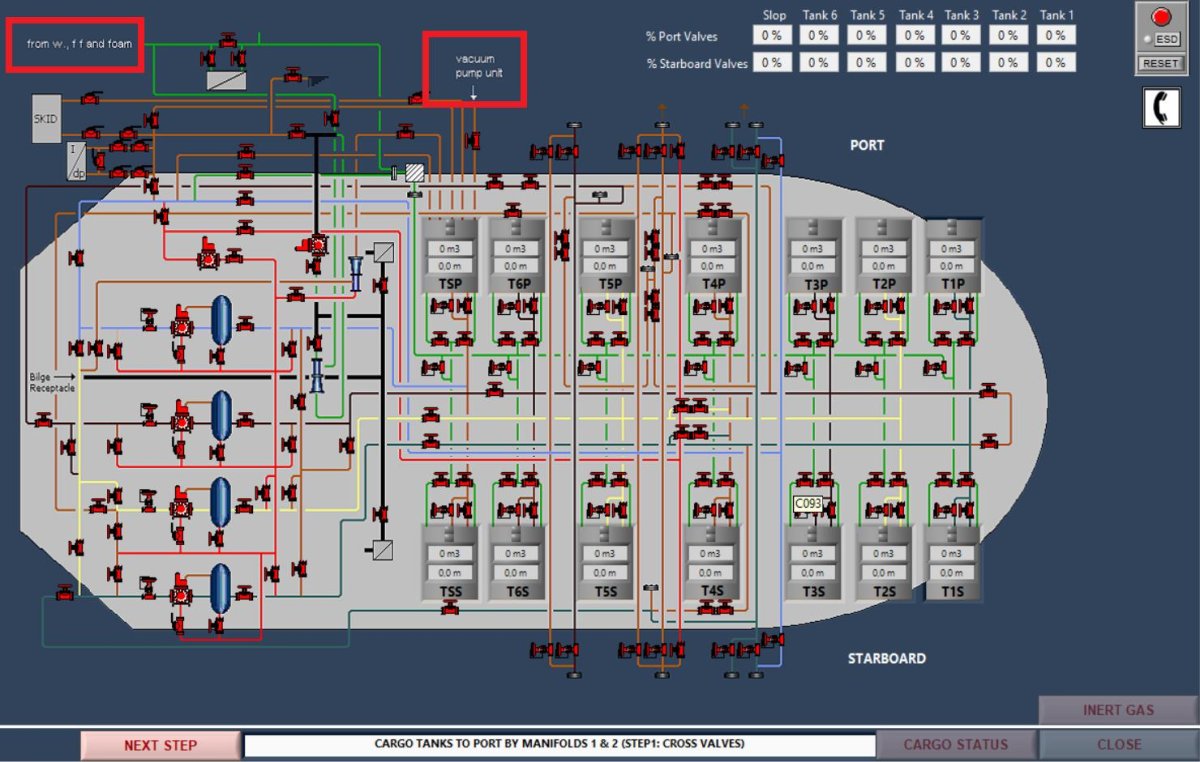Click the T4P cargo tank
The width and height of the screenshot is (1200, 762).
click(x=713, y=256)
